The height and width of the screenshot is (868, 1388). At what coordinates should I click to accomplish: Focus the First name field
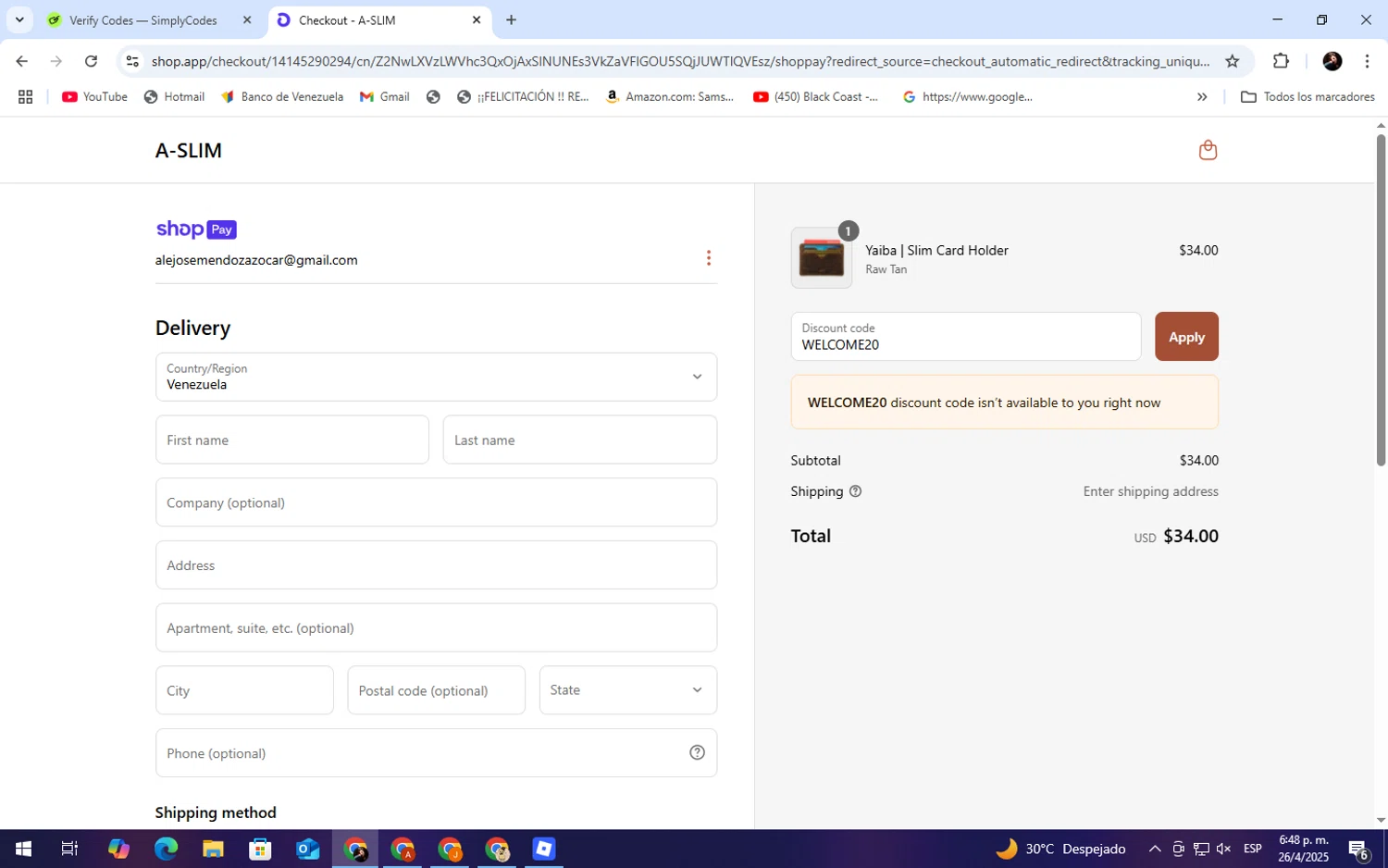point(292,440)
